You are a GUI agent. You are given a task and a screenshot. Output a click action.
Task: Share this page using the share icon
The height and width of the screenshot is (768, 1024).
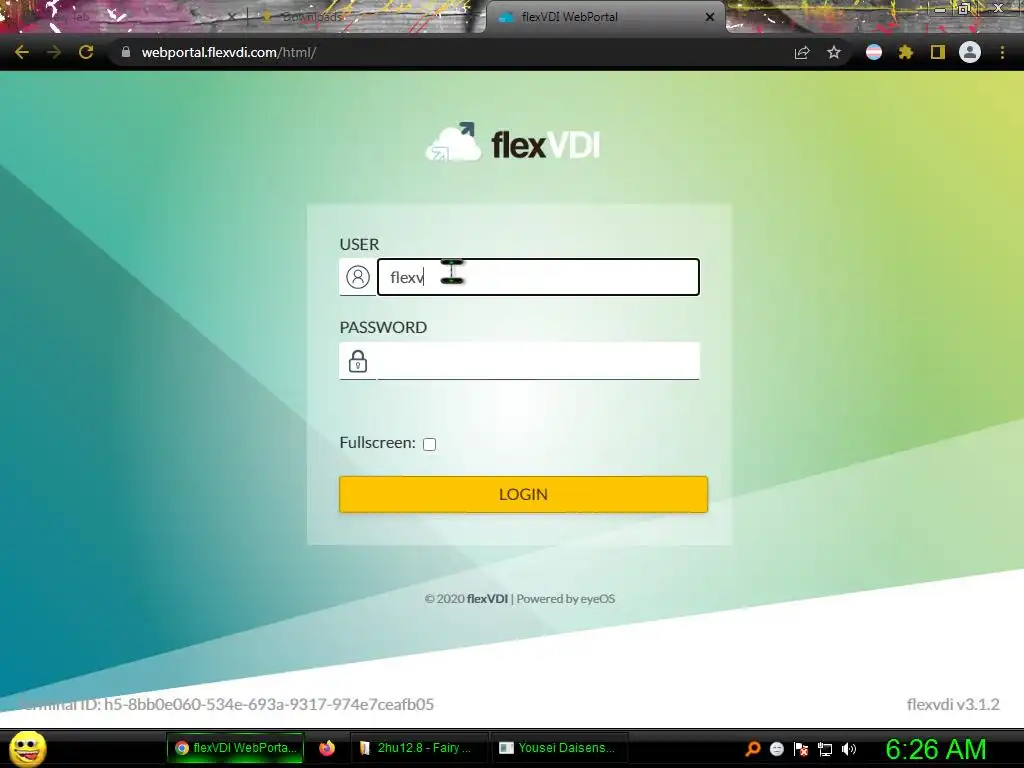click(x=802, y=52)
